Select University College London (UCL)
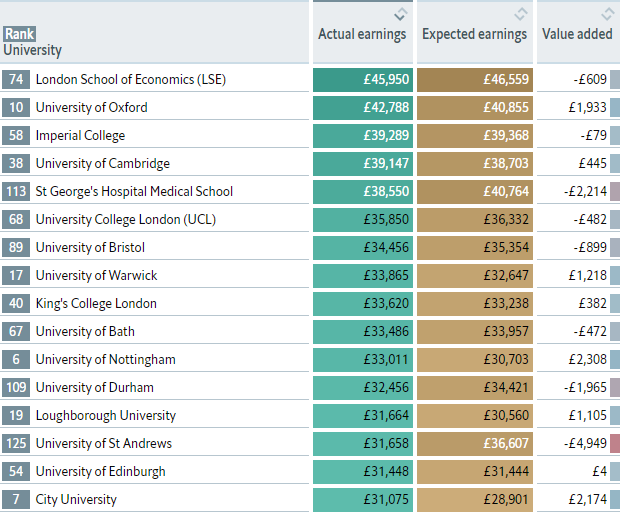The image size is (622, 514). pyautogui.click(x=126, y=220)
